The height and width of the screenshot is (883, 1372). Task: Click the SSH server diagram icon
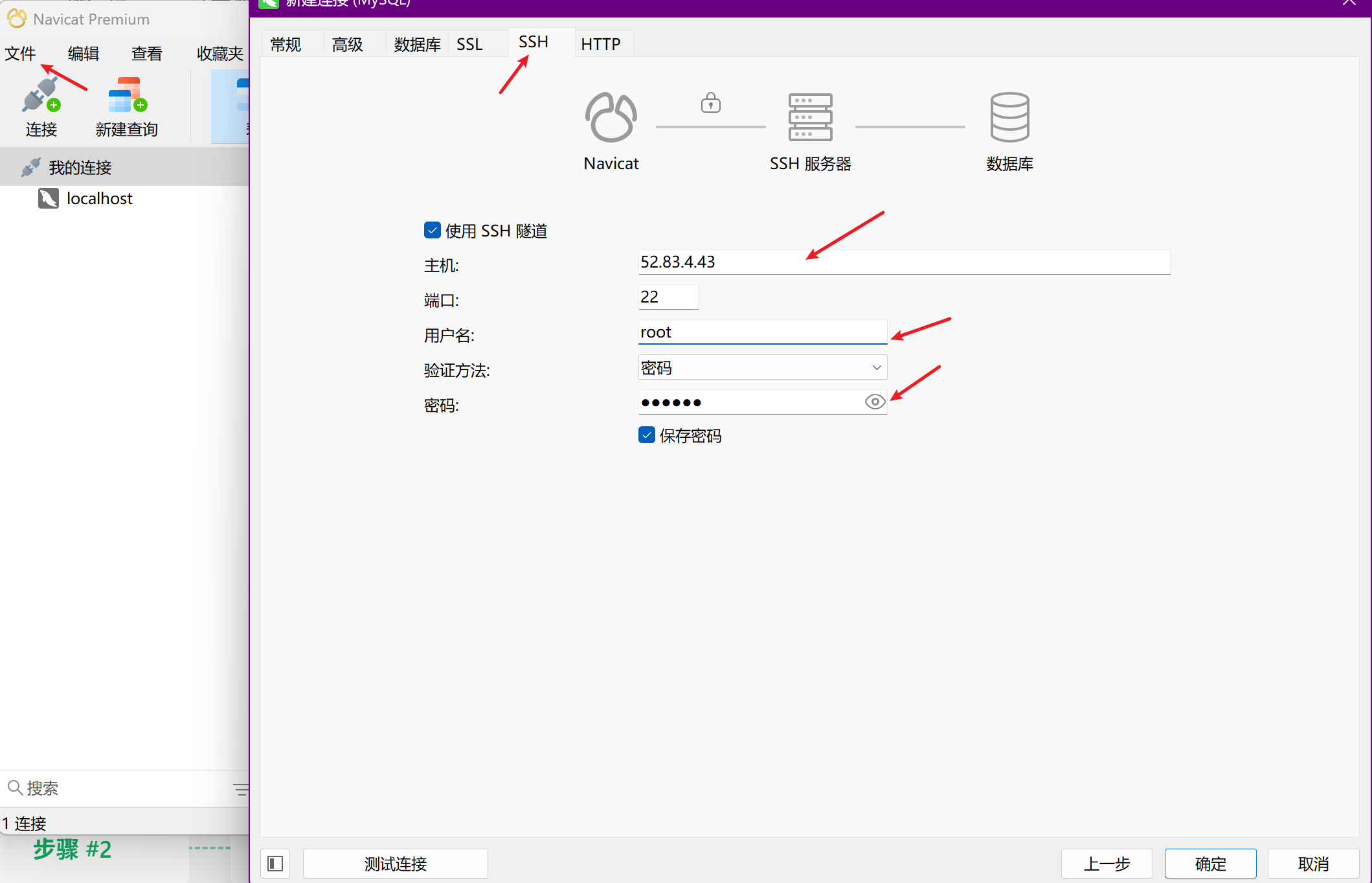tap(810, 117)
